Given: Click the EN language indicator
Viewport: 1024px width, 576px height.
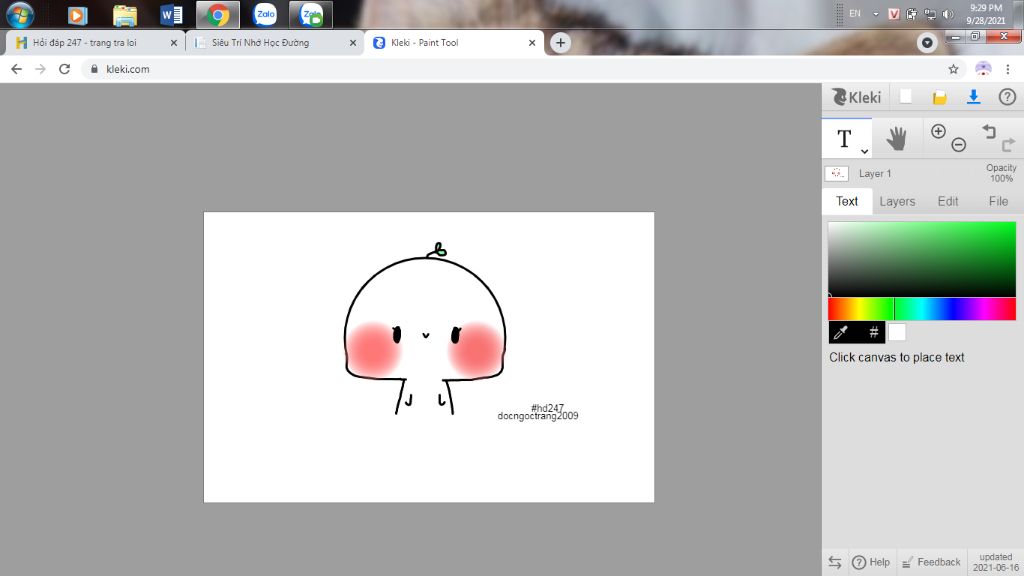Looking at the screenshot, I should pyautogui.click(x=855, y=14).
